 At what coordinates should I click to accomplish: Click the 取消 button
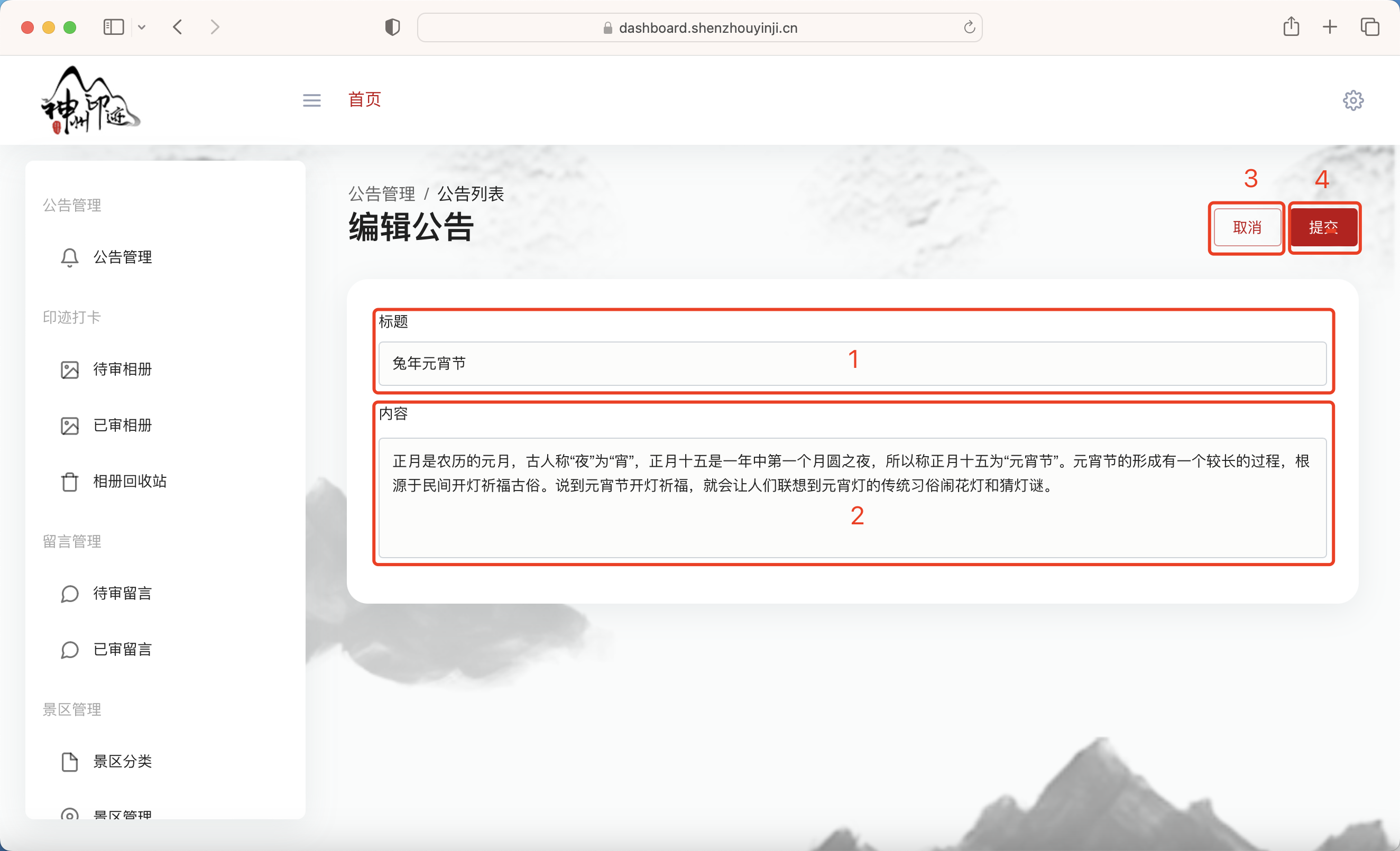click(x=1247, y=228)
